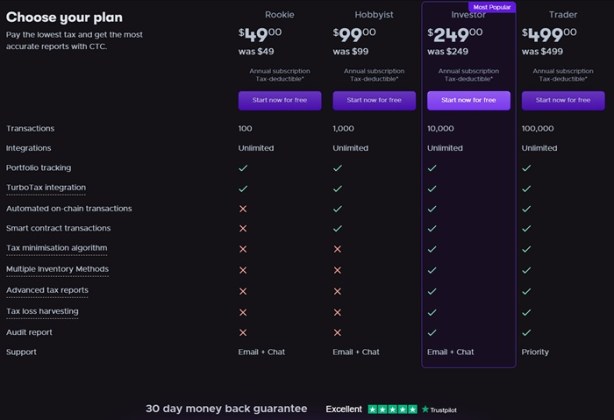Click the Tax minimisation algorithm label
This screenshot has height=420, width=614.
click(x=56, y=248)
